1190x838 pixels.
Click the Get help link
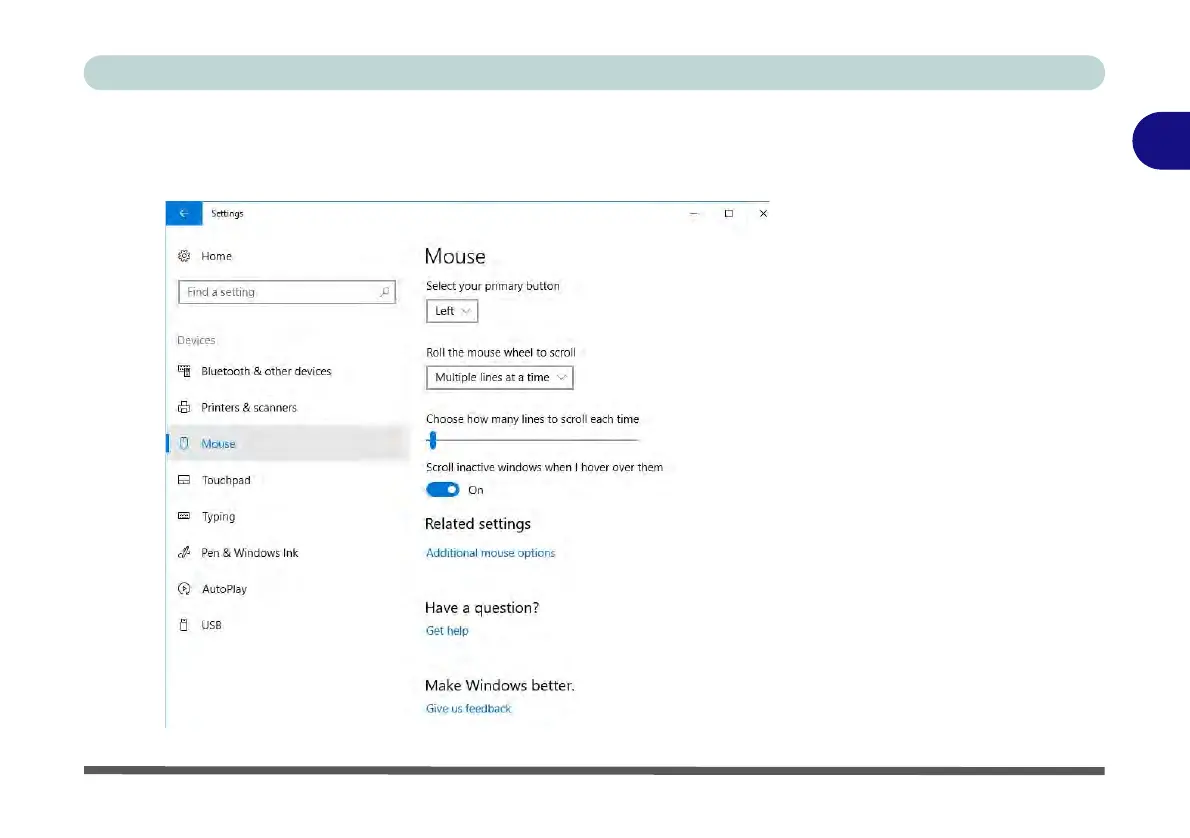447,631
